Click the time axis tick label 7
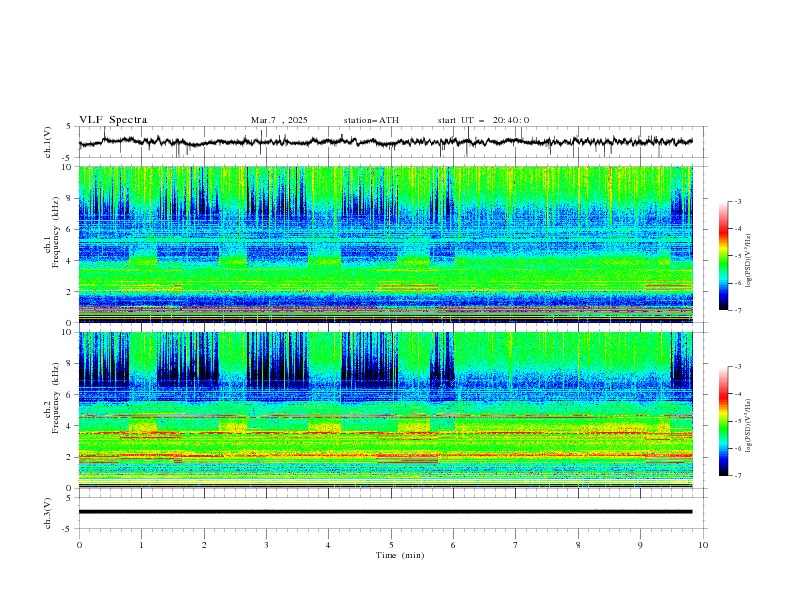Viewport: 792px width, 612px height. coord(516,545)
